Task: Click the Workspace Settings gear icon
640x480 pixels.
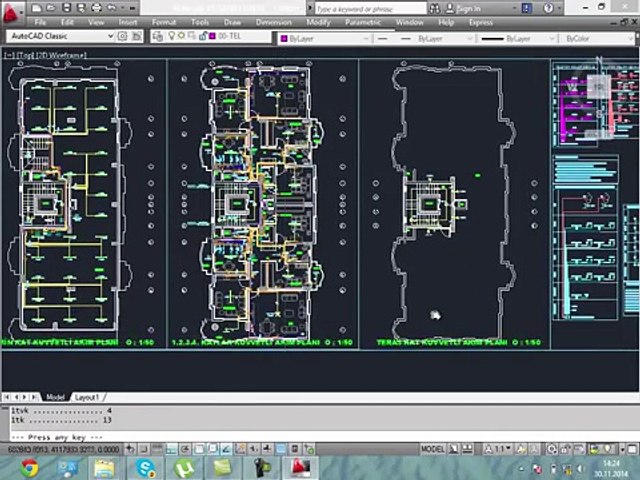Action: 124,37
